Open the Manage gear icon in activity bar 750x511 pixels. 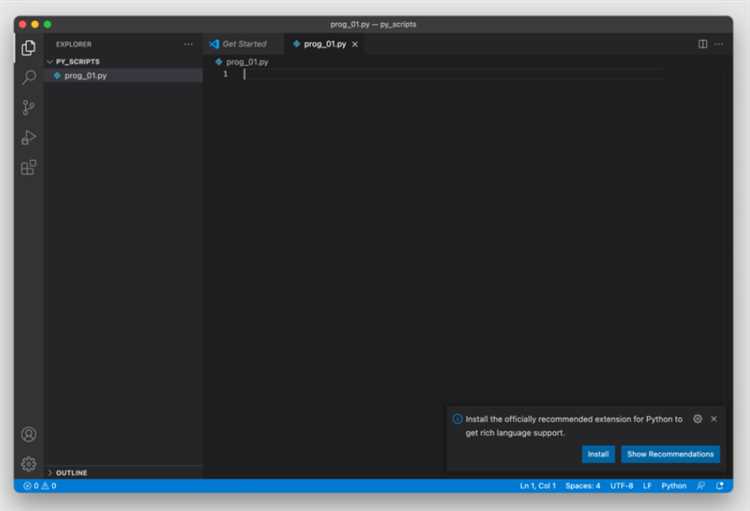point(29,463)
